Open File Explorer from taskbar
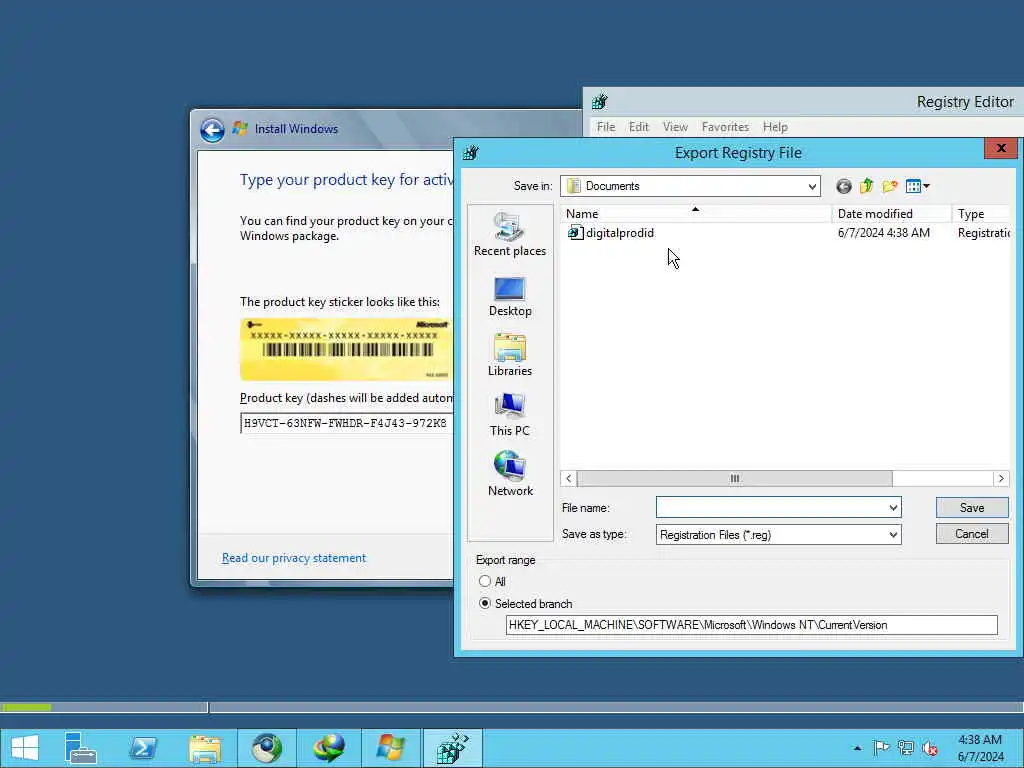 tap(205, 748)
